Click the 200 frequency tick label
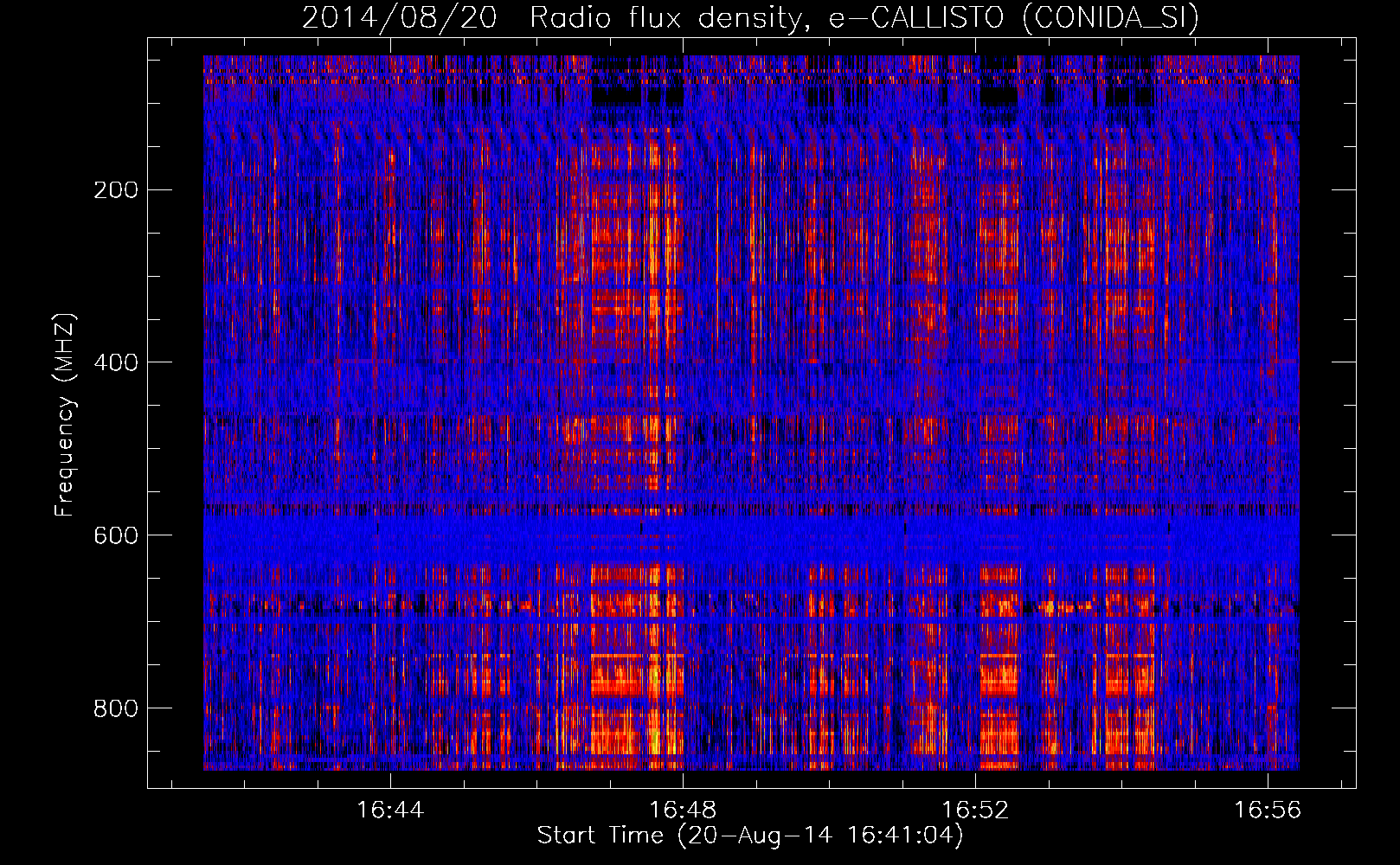This screenshot has width=1400, height=865. coord(115,190)
